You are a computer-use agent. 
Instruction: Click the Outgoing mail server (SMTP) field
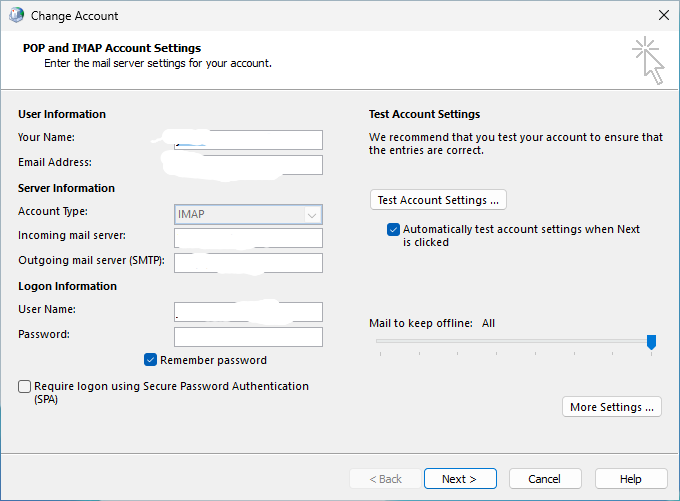coord(248,263)
